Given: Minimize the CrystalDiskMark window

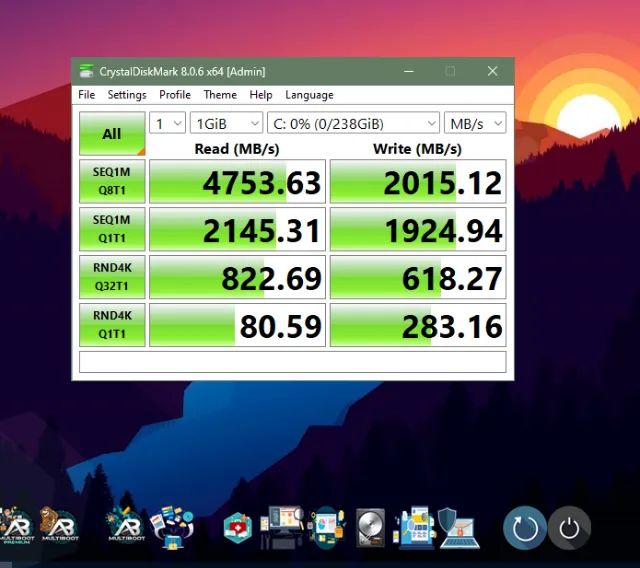Looking at the screenshot, I should pos(409,71).
